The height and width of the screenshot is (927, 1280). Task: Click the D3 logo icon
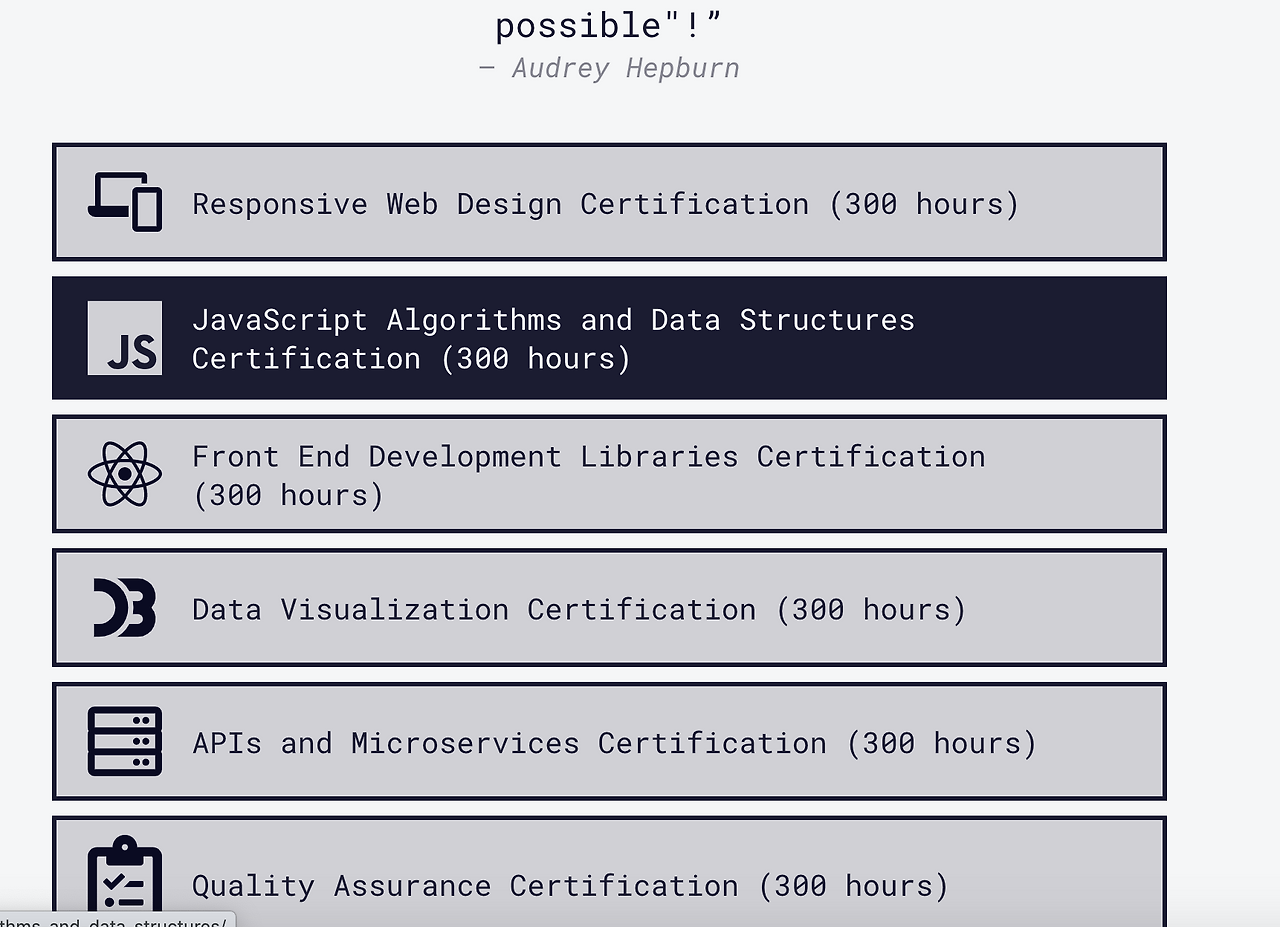coord(125,608)
